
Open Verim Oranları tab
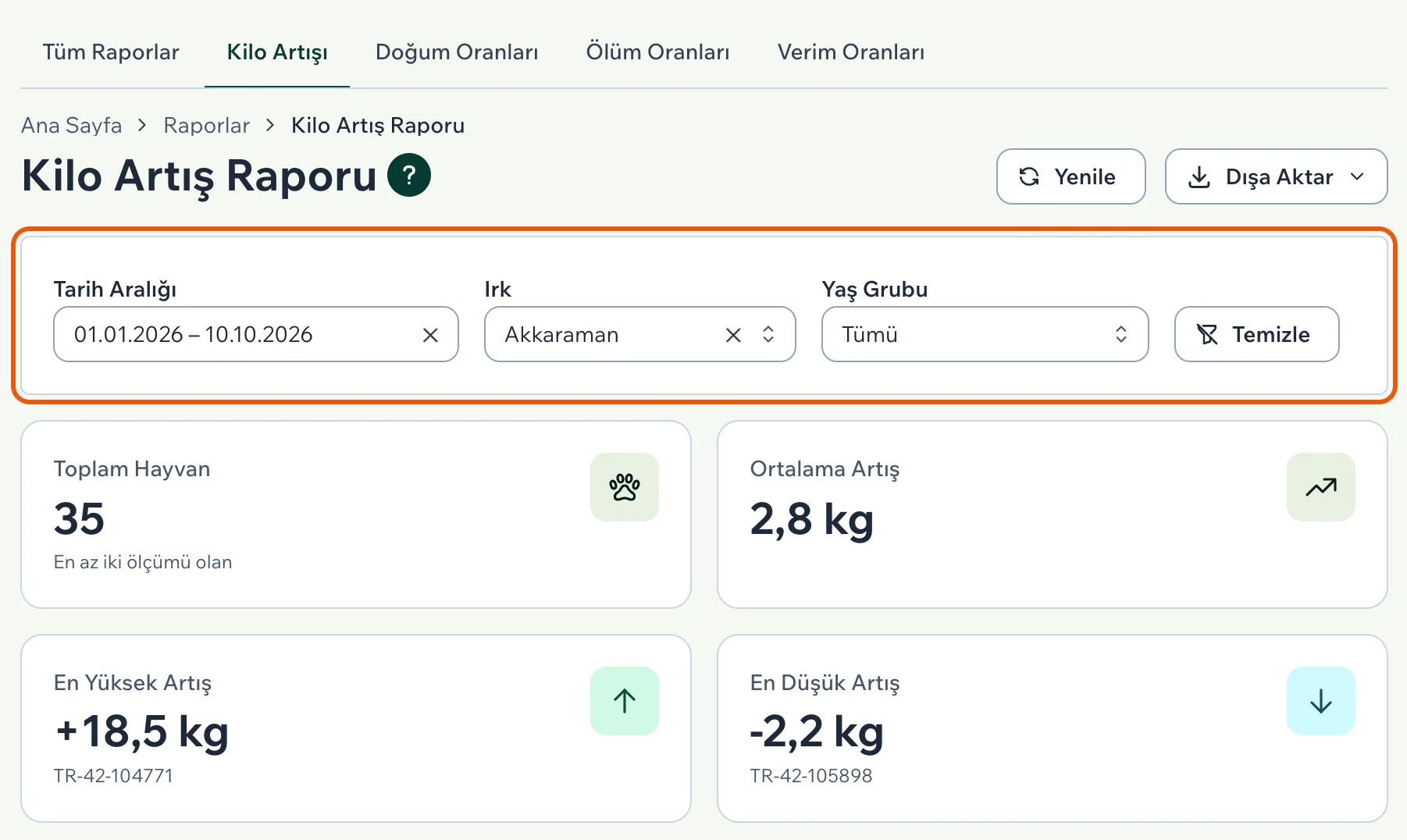tap(850, 52)
